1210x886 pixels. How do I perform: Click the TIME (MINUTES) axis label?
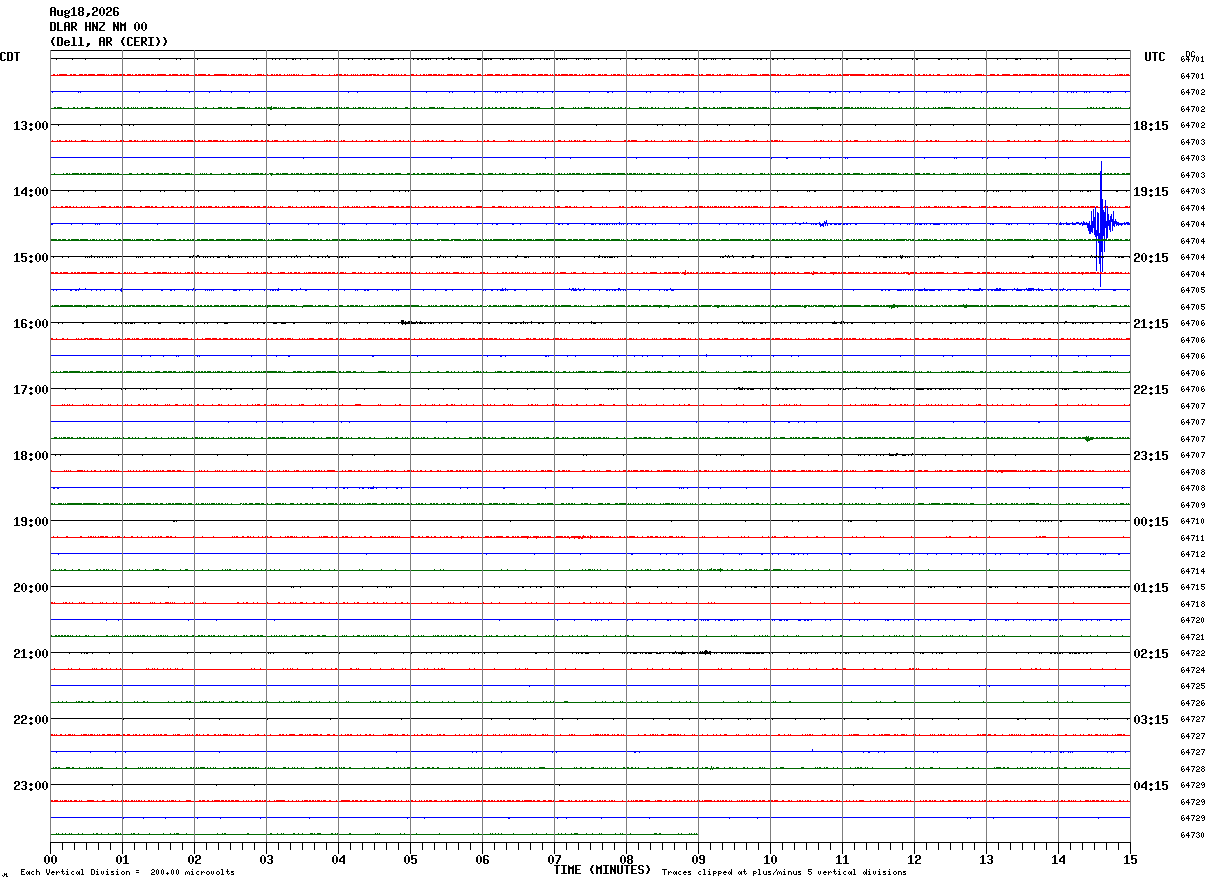(602, 870)
